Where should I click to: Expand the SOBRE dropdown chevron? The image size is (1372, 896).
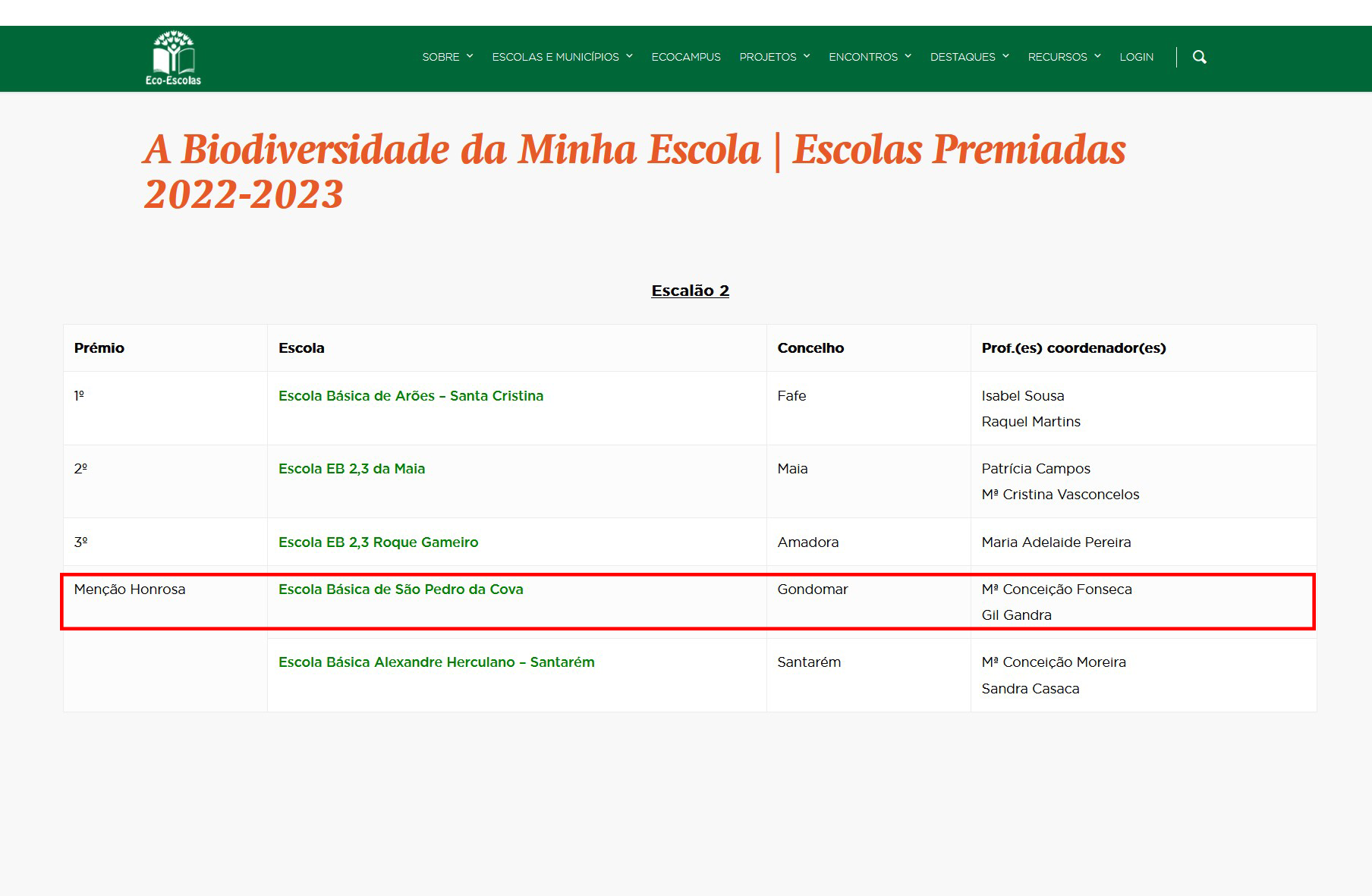tap(470, 56)
